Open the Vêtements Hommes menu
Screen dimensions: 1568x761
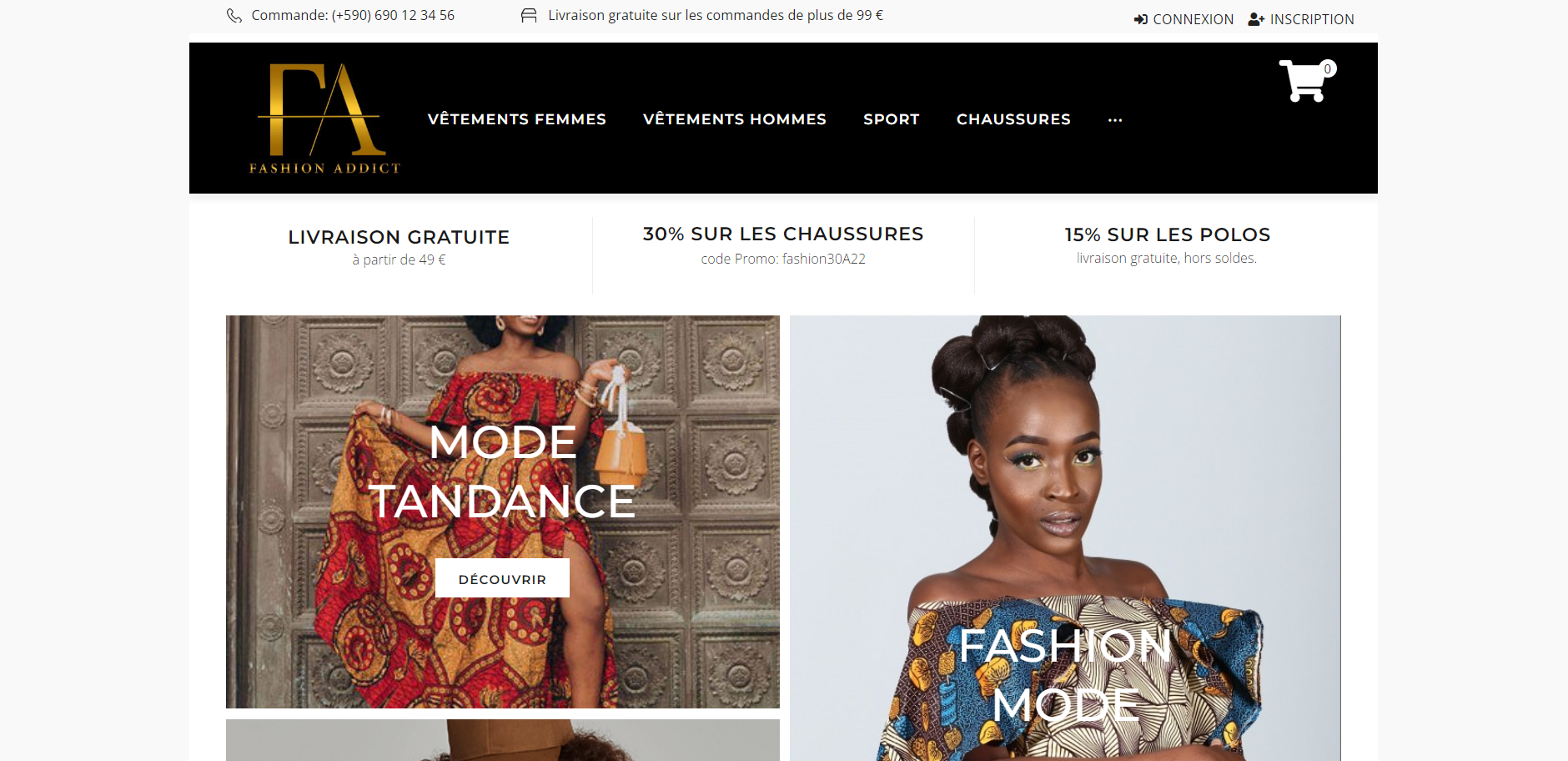[x=735, y=119]
